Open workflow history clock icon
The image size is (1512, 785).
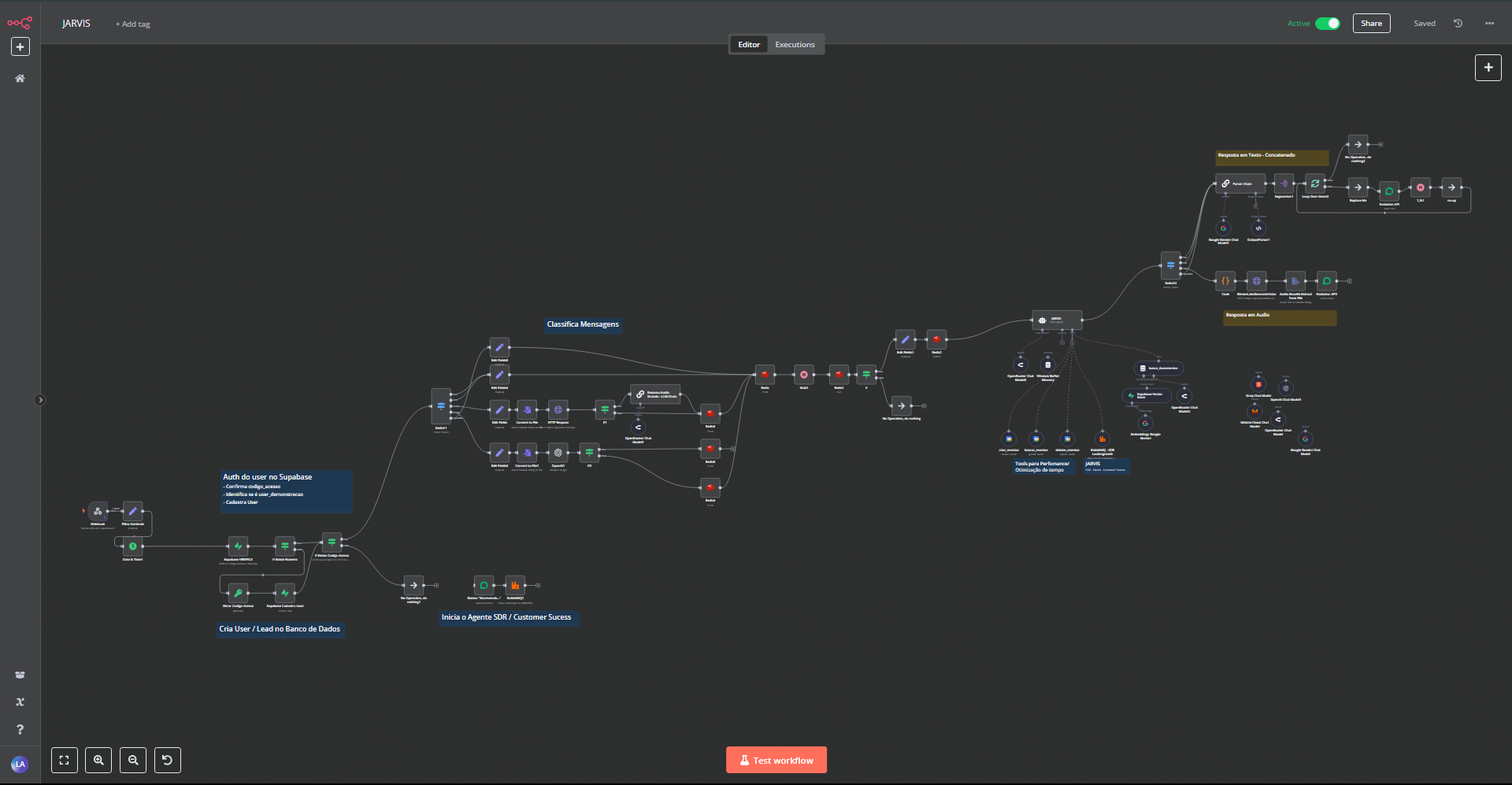[x=1458, y=24]
